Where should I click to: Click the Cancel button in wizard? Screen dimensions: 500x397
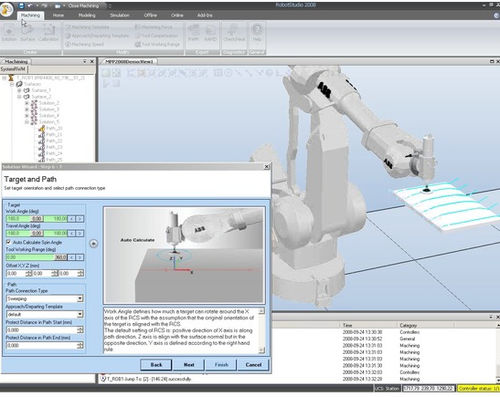click(x=254, y=365)
